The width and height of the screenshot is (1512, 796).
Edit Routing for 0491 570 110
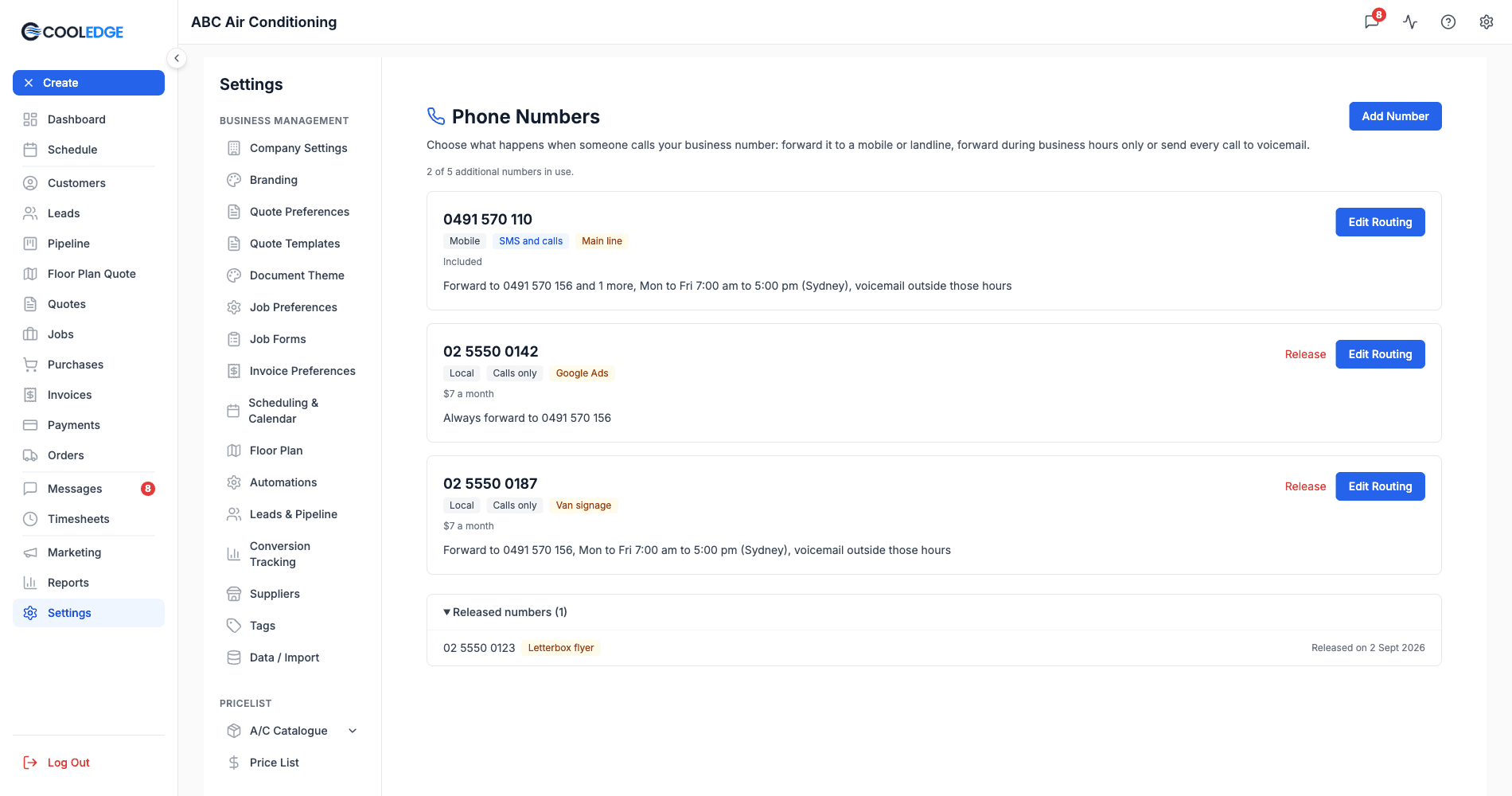[1380, 222]
